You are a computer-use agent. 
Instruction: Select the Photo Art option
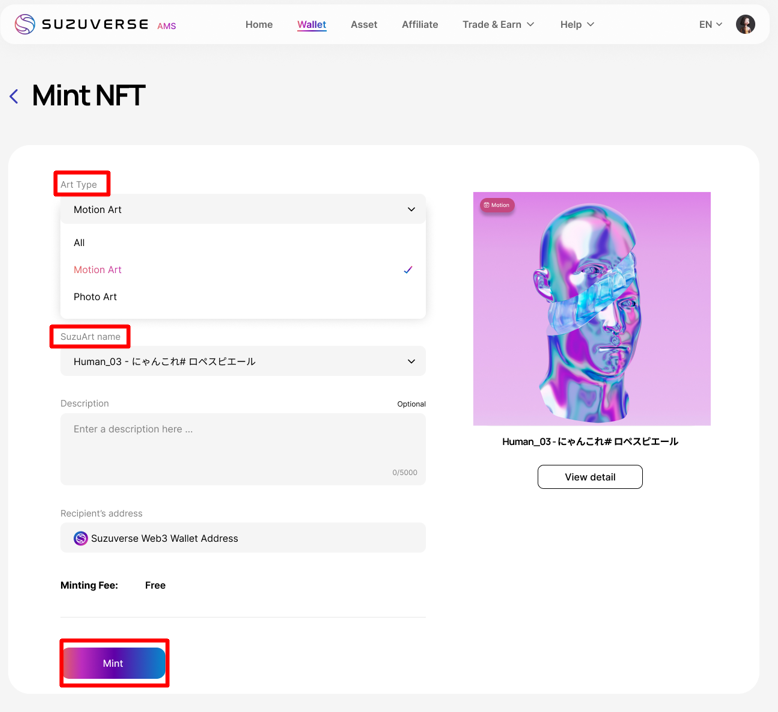pyautogui.click(x=95, y=297)
